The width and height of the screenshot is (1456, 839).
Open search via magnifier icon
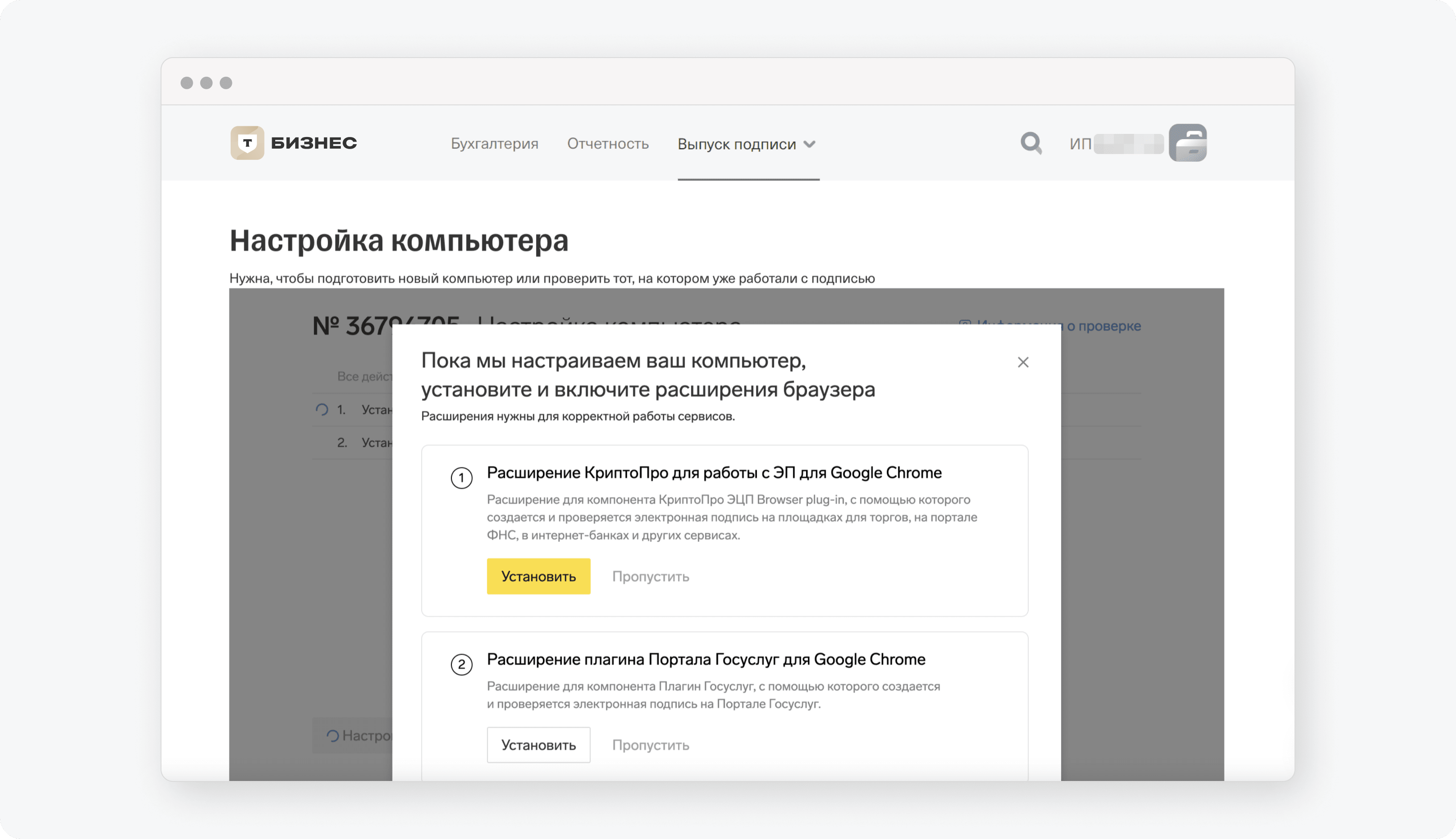click(1031, 144)
